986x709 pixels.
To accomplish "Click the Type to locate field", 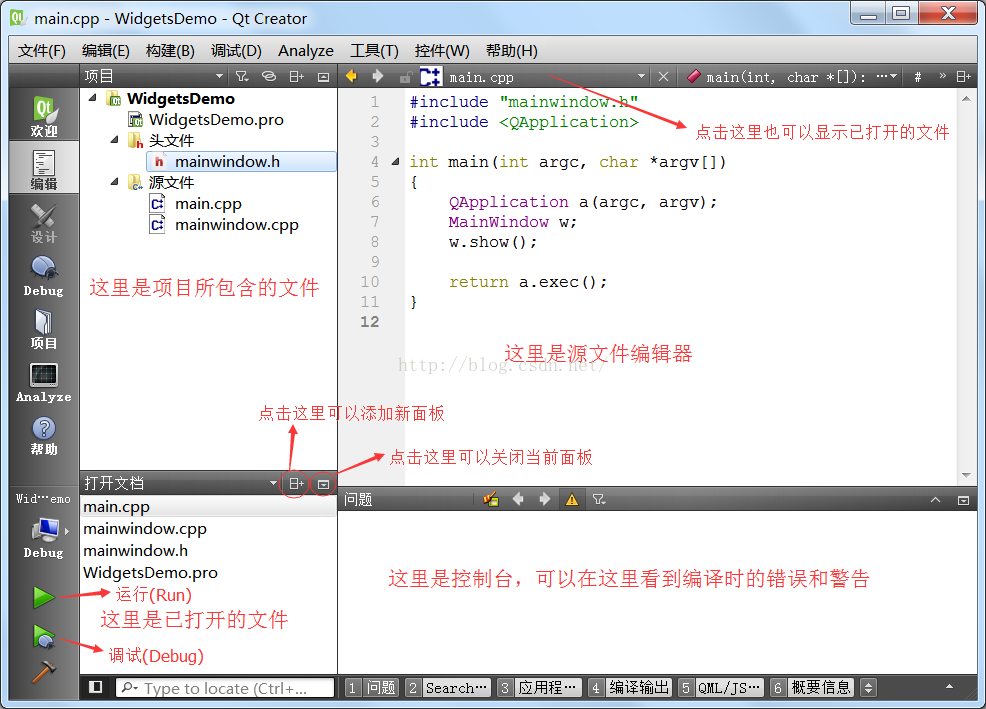I will click(224, 688).
